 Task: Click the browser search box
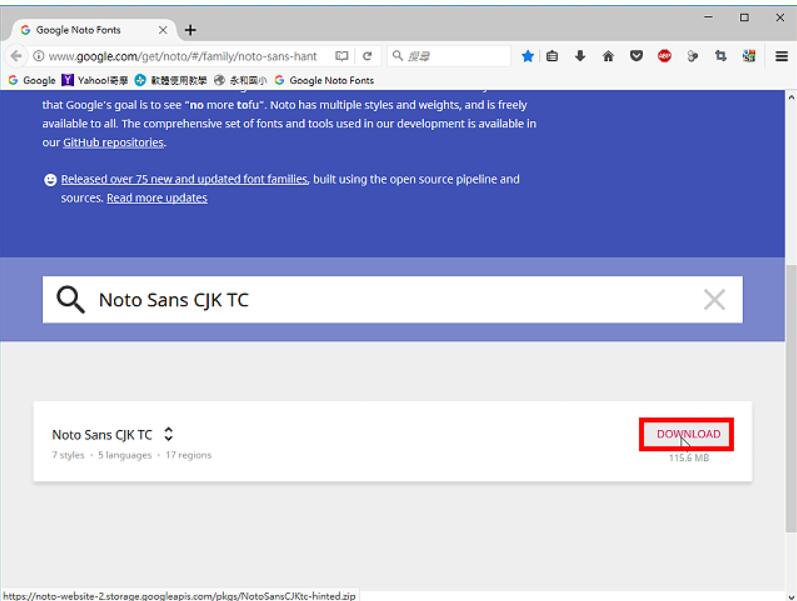[449, 56]
